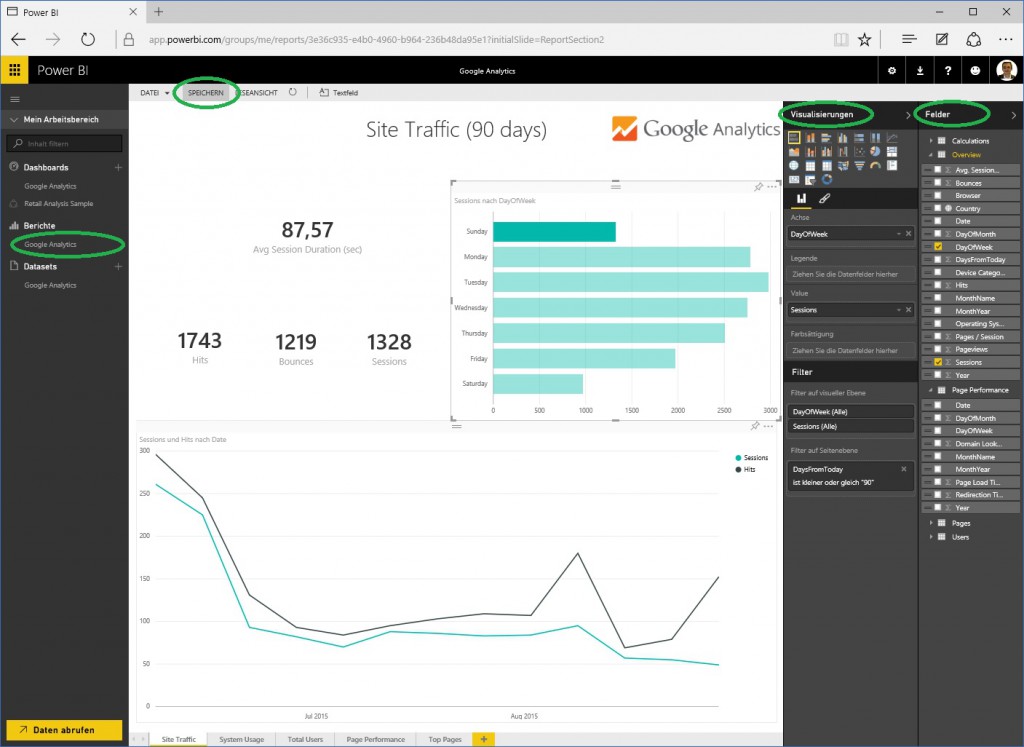
Task: Open the Power BI app launcher grid
Action: pos(14,71)
